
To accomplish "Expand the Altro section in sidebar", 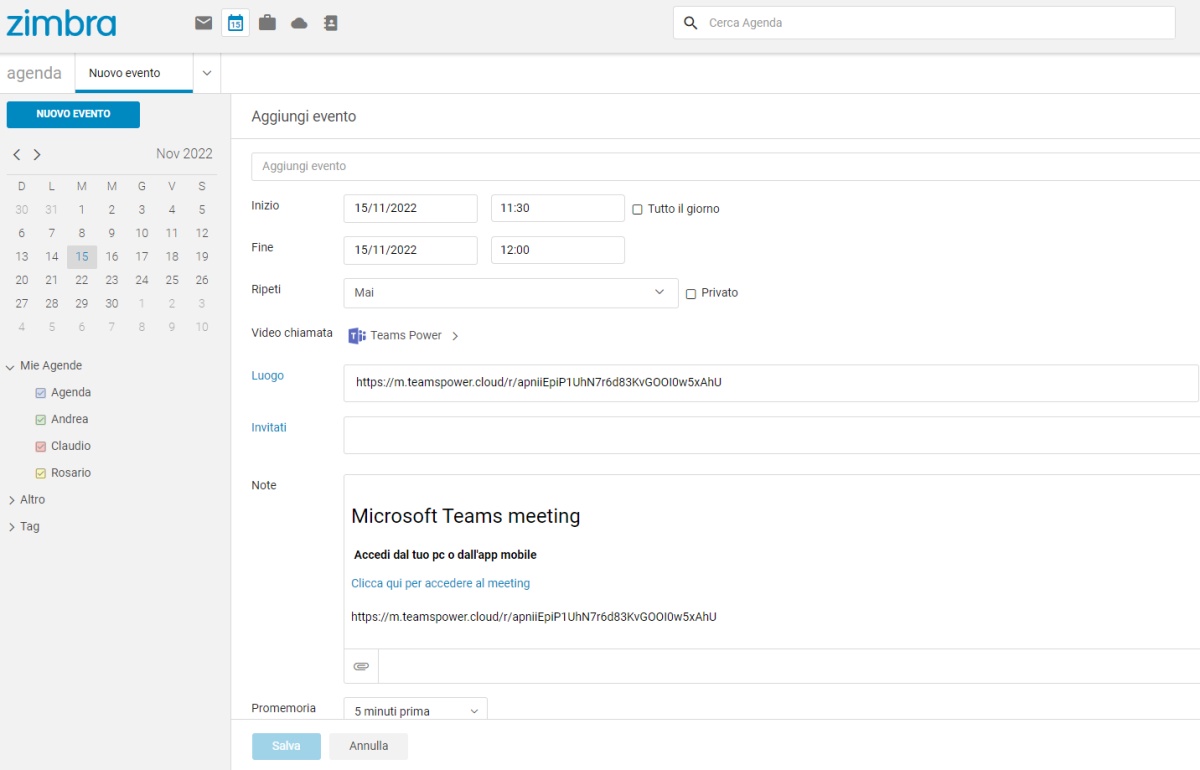I will (32, 500).
